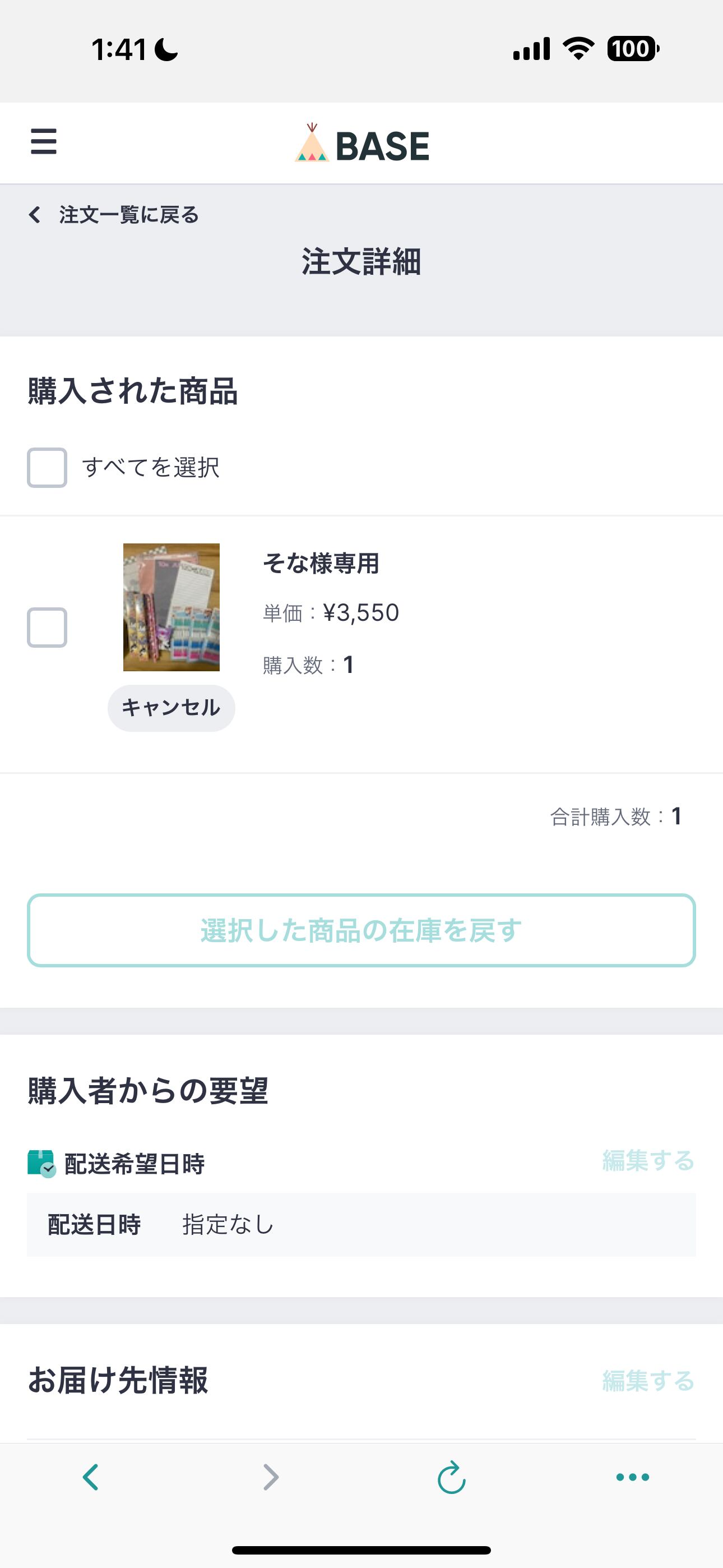Screen dimensions: 723x1568
Task: Open the three-dot more options menu
Action: [632, 1477]
